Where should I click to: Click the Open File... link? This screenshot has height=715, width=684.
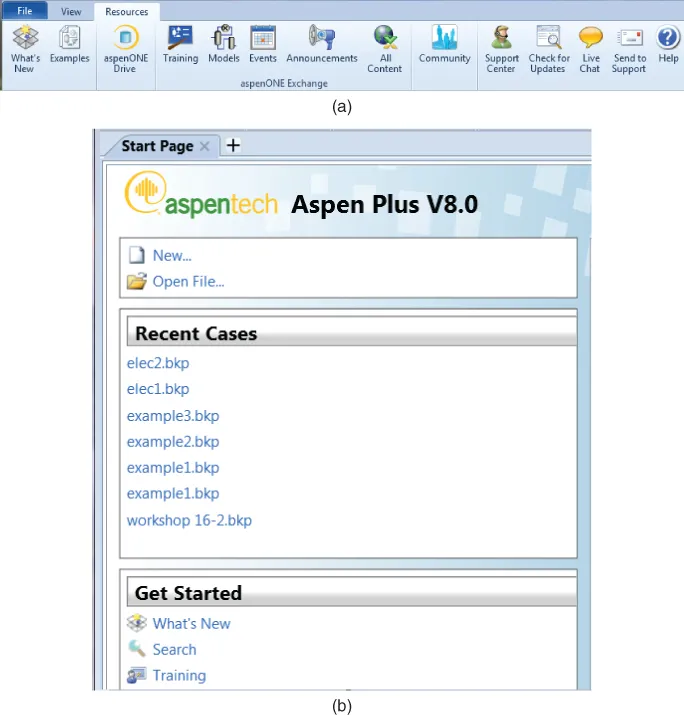188,282
